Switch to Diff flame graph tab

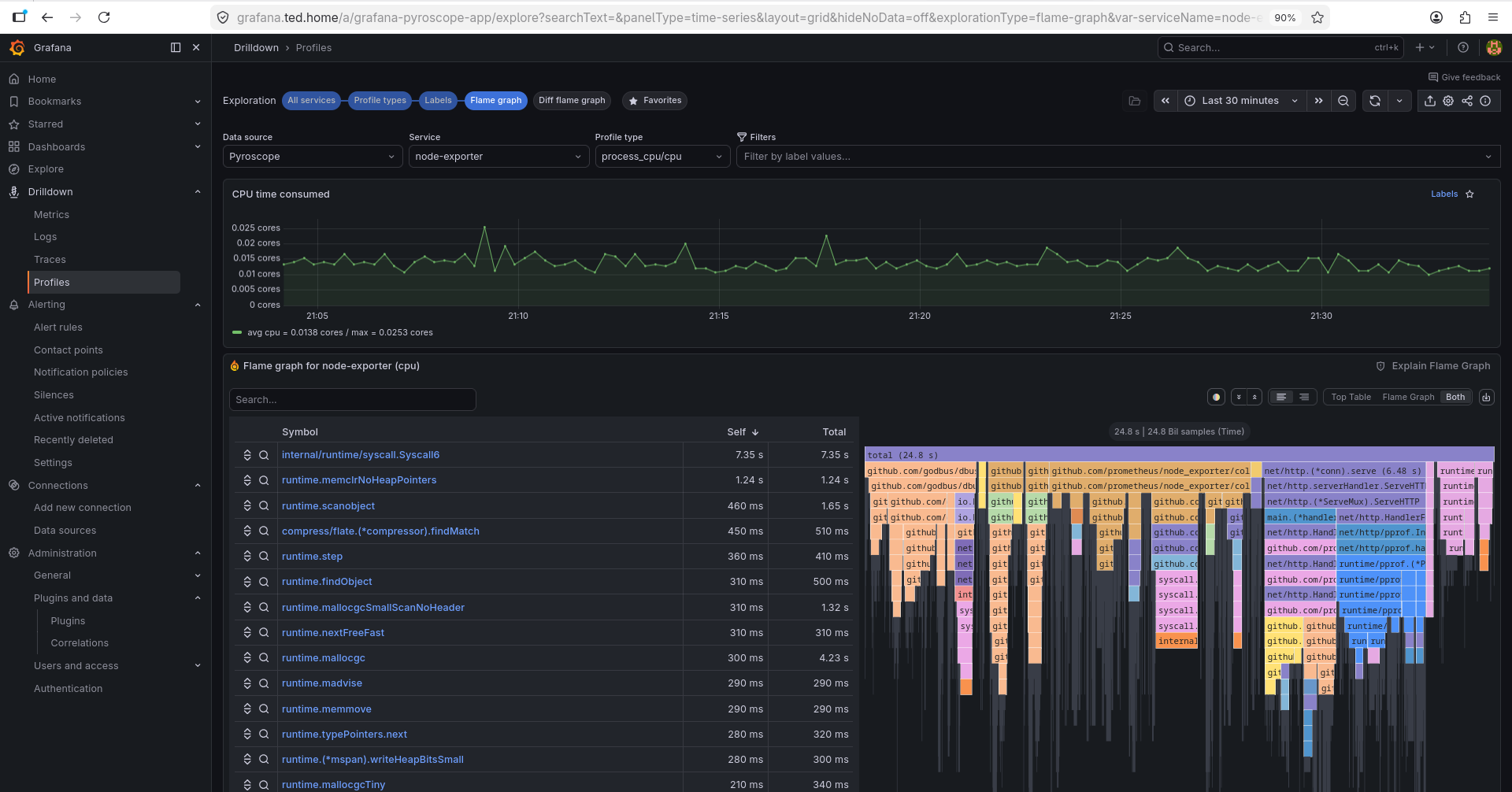[572, 101]
